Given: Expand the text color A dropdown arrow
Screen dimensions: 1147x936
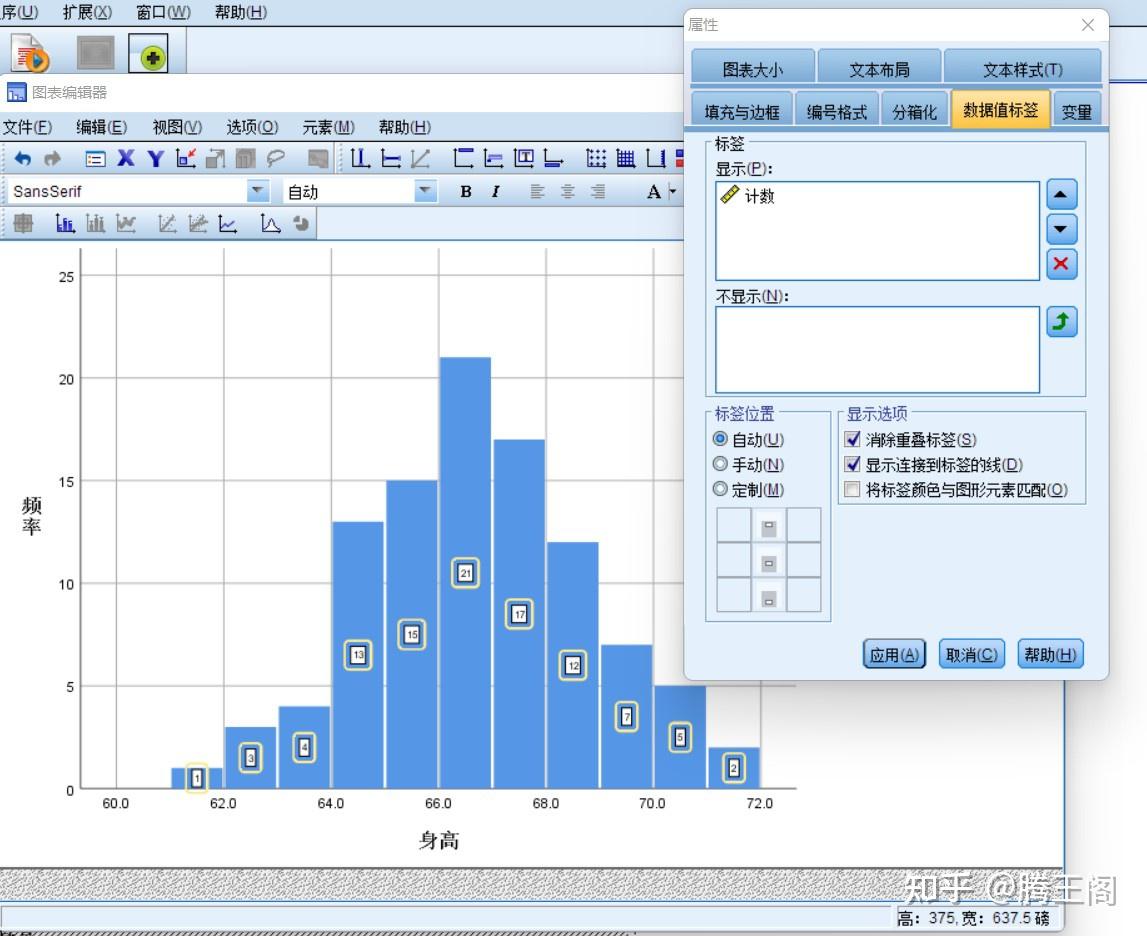Looking at the screenshot, I should pyautogui.click(x=672, y=192).
